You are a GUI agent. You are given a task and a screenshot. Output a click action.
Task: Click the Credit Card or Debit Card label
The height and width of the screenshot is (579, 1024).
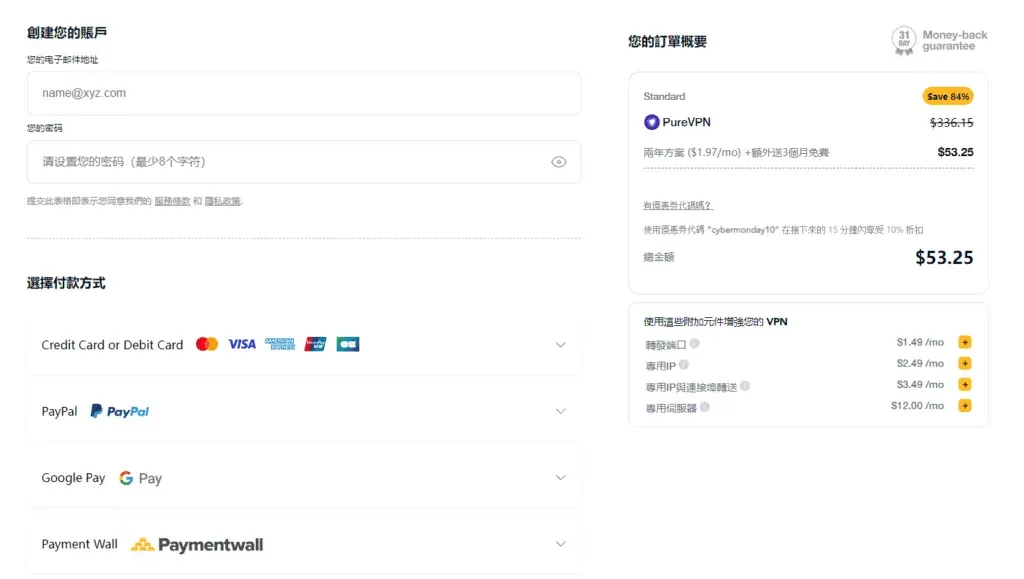(112, 345)
